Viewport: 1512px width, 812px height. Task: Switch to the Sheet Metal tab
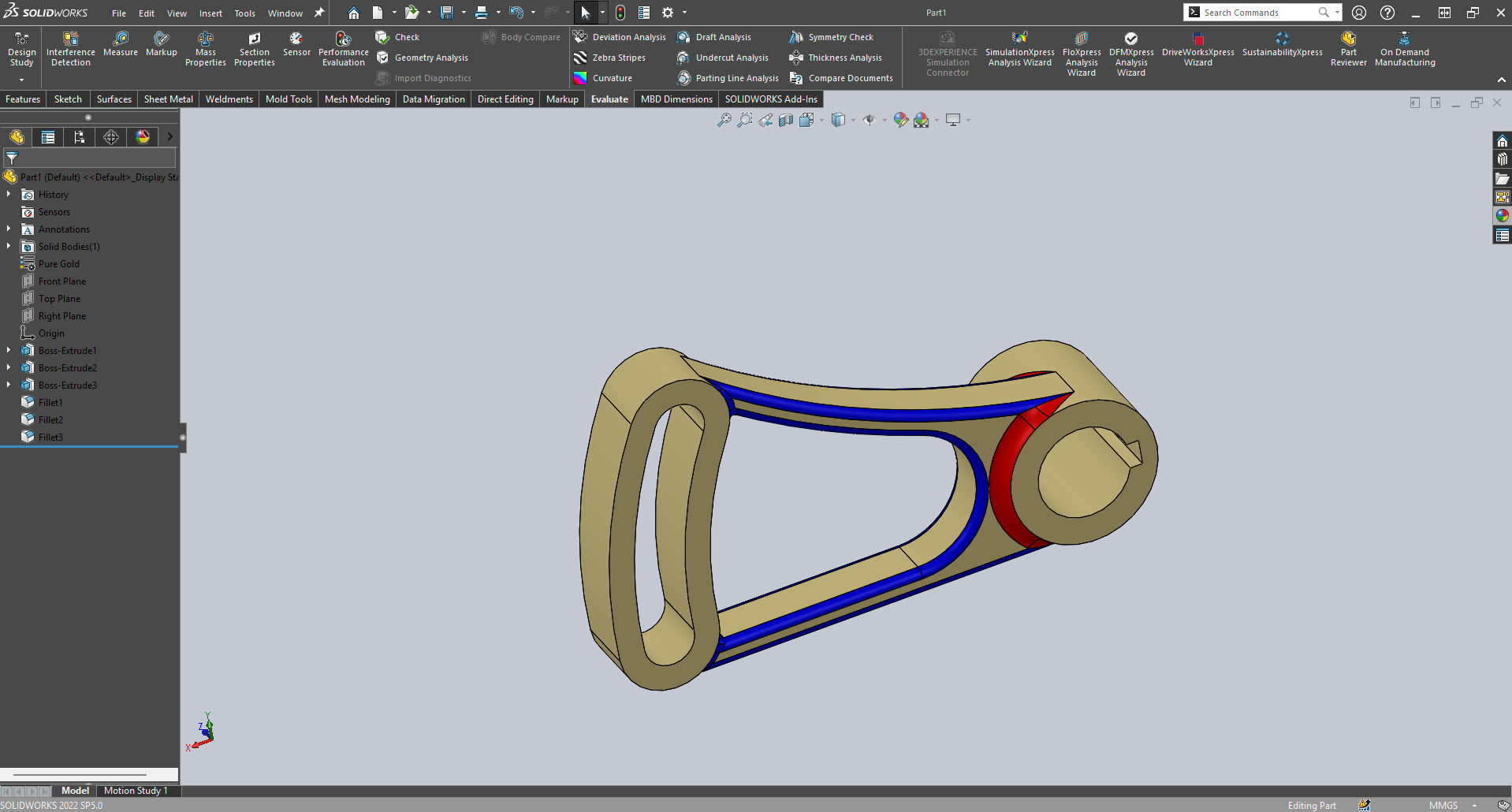point(168,99)
